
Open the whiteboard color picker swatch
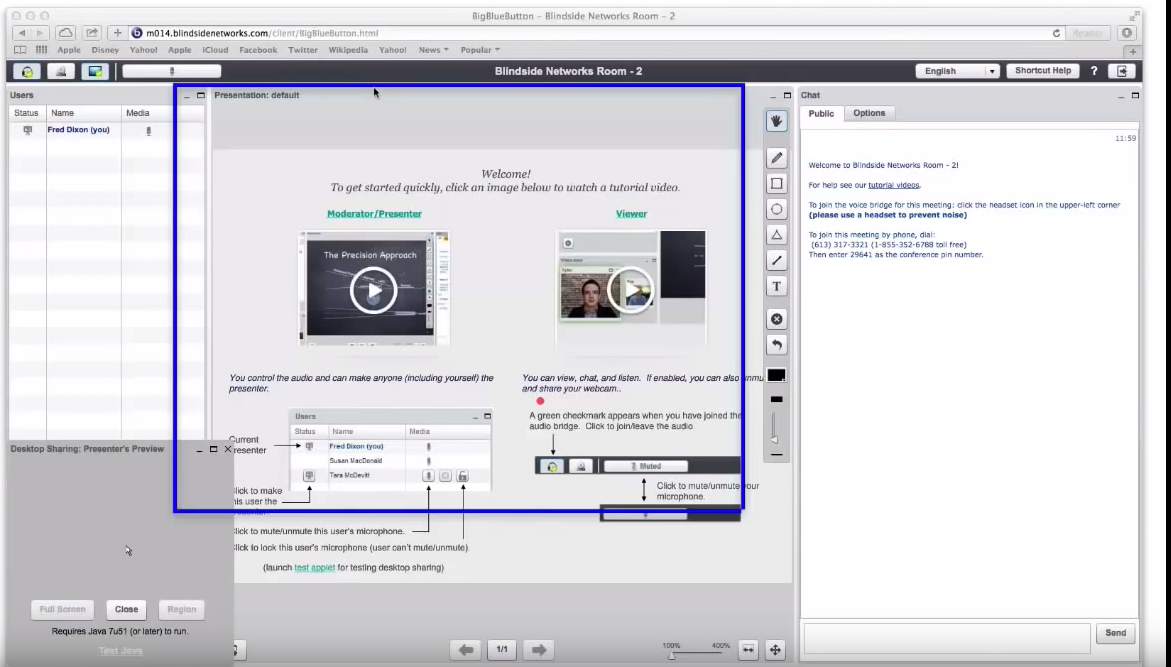(777, 375)
